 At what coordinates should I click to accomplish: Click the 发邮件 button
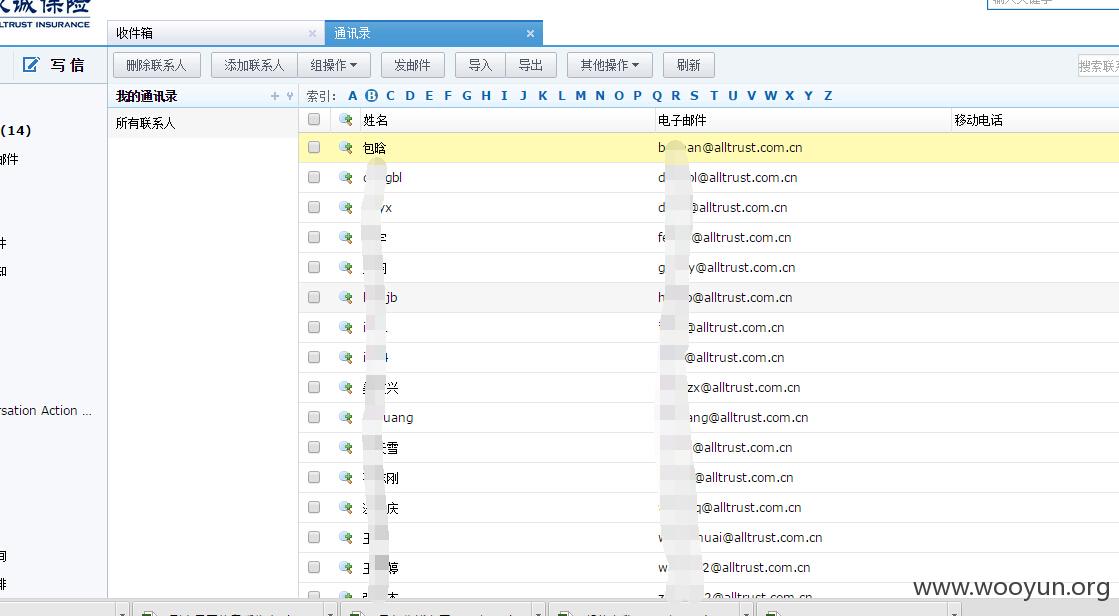pos(412,65)
